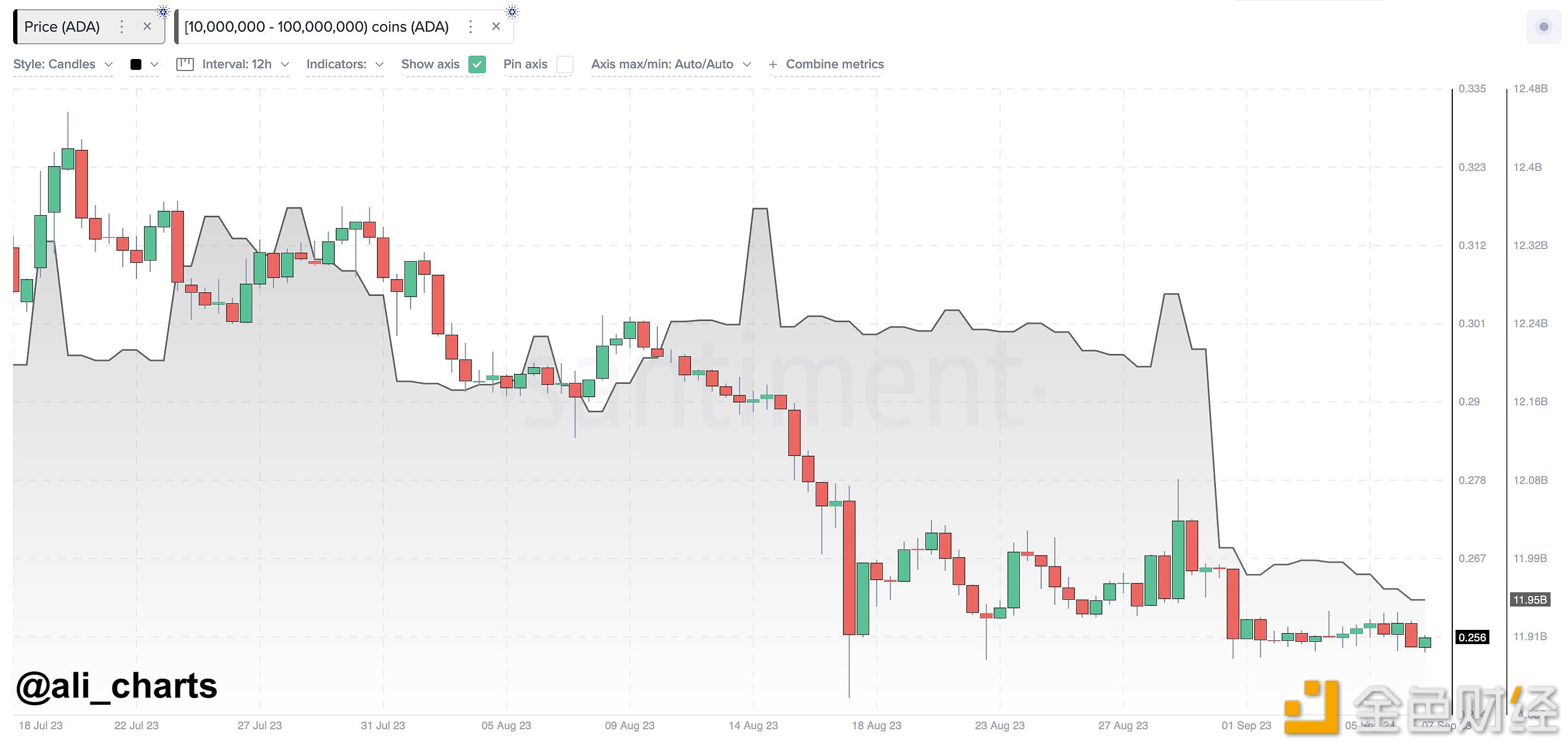The image size is (1568, 744).
Task: Pick the black color swatch
Action: 136,64
